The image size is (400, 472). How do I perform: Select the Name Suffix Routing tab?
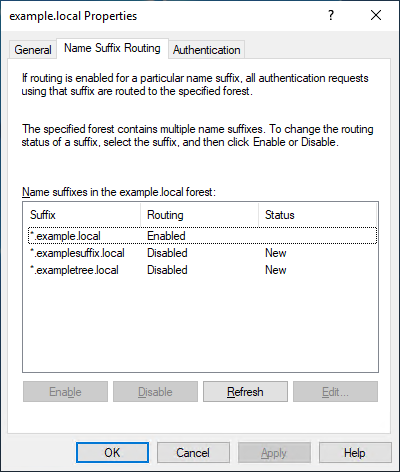click(112, 48)
